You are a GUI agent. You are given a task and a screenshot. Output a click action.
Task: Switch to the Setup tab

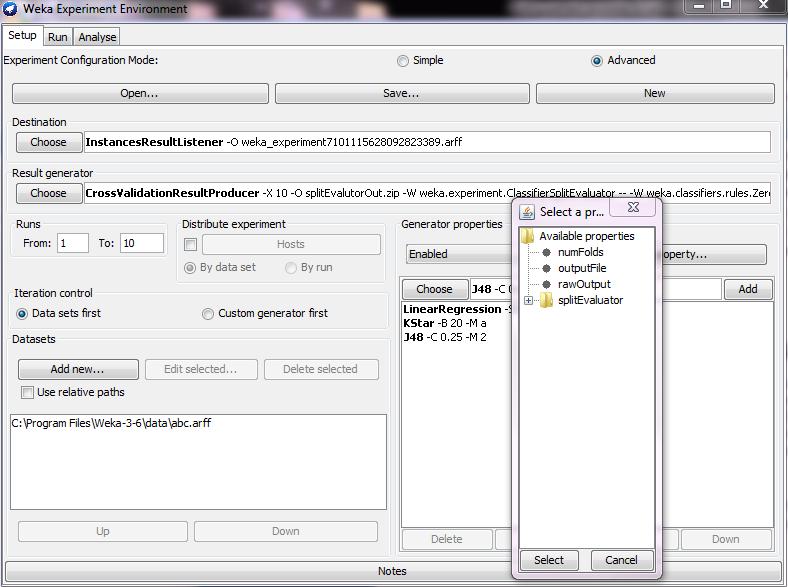(22, 36)
